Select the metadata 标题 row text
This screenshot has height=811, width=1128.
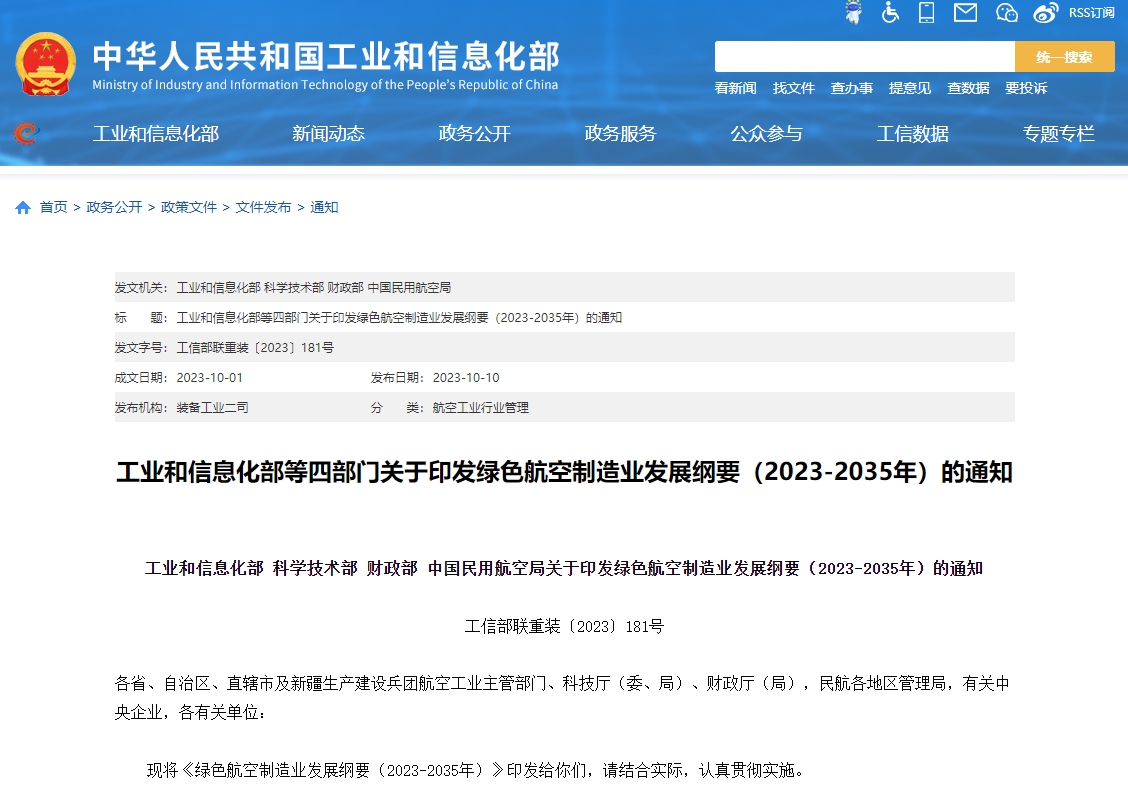[x=399, y=318]
